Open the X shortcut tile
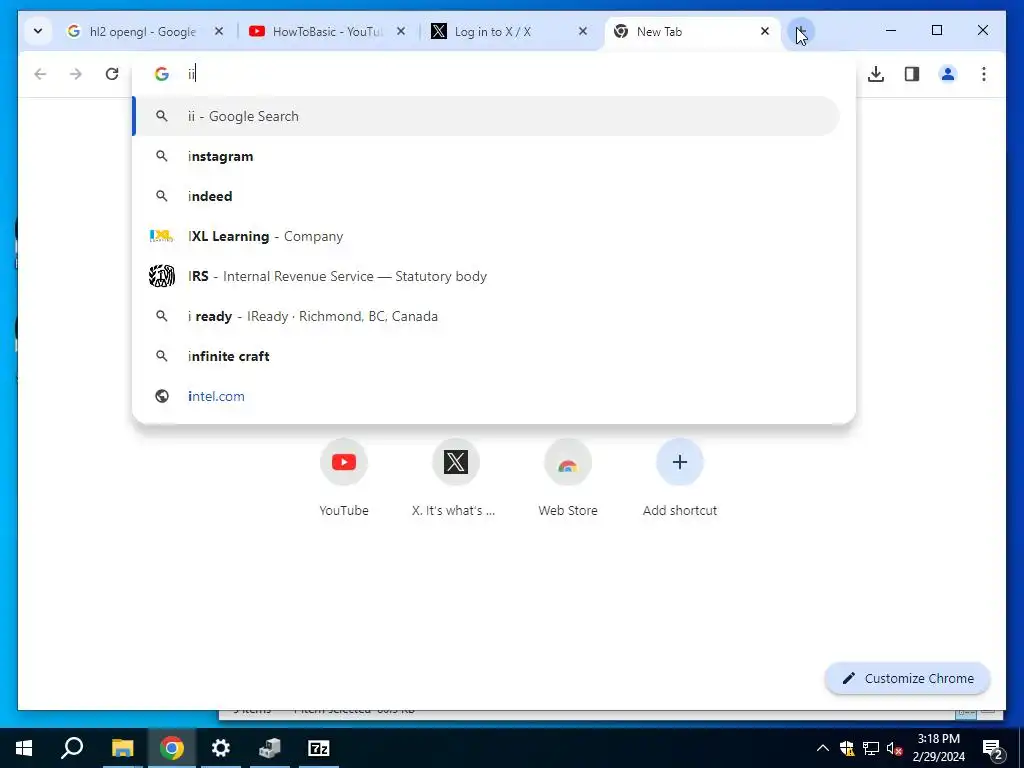Viewport: 1024px width, 768px height. [455, 478]
